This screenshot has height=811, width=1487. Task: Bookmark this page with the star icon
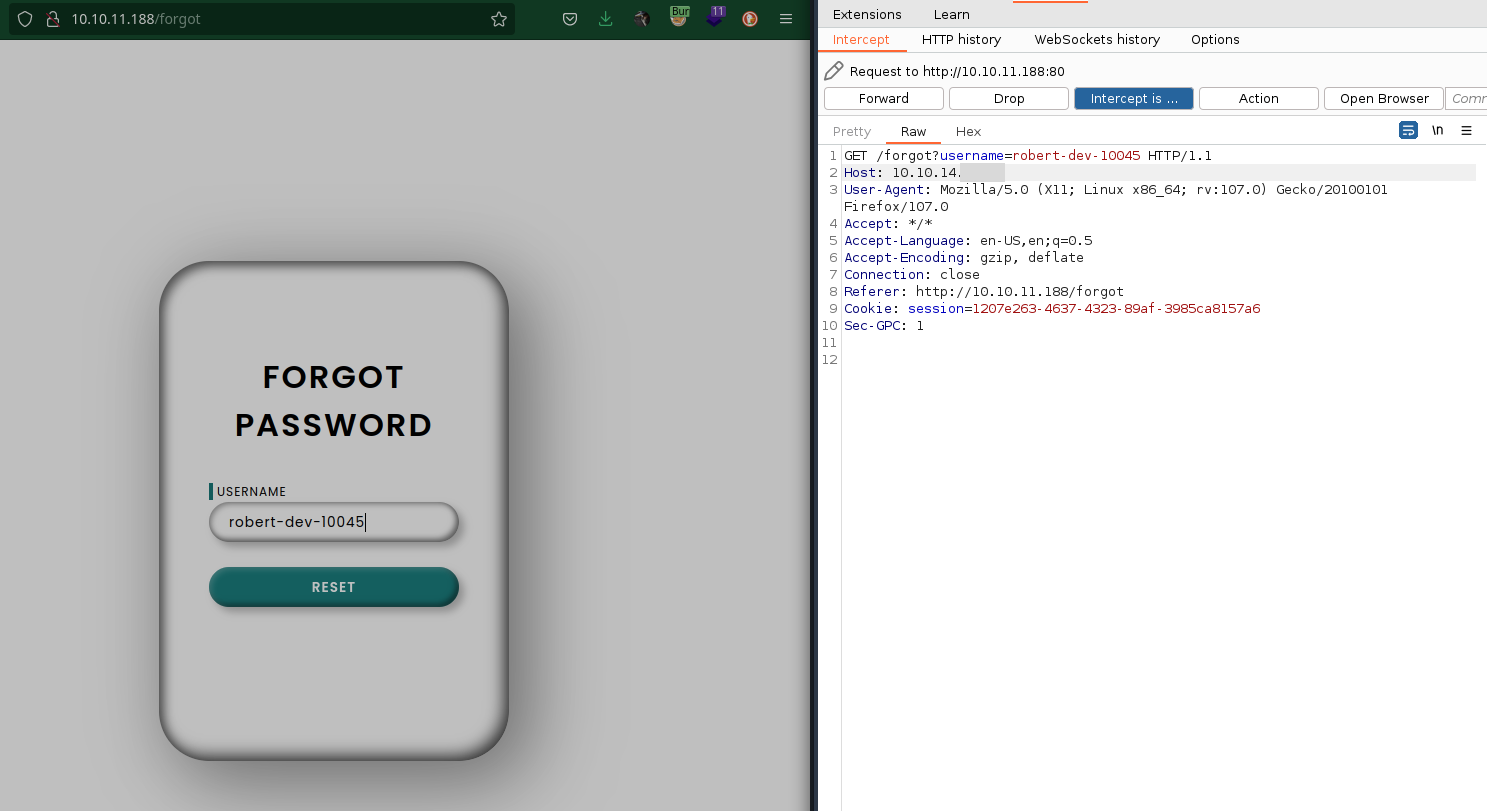(x=499, y=19)
